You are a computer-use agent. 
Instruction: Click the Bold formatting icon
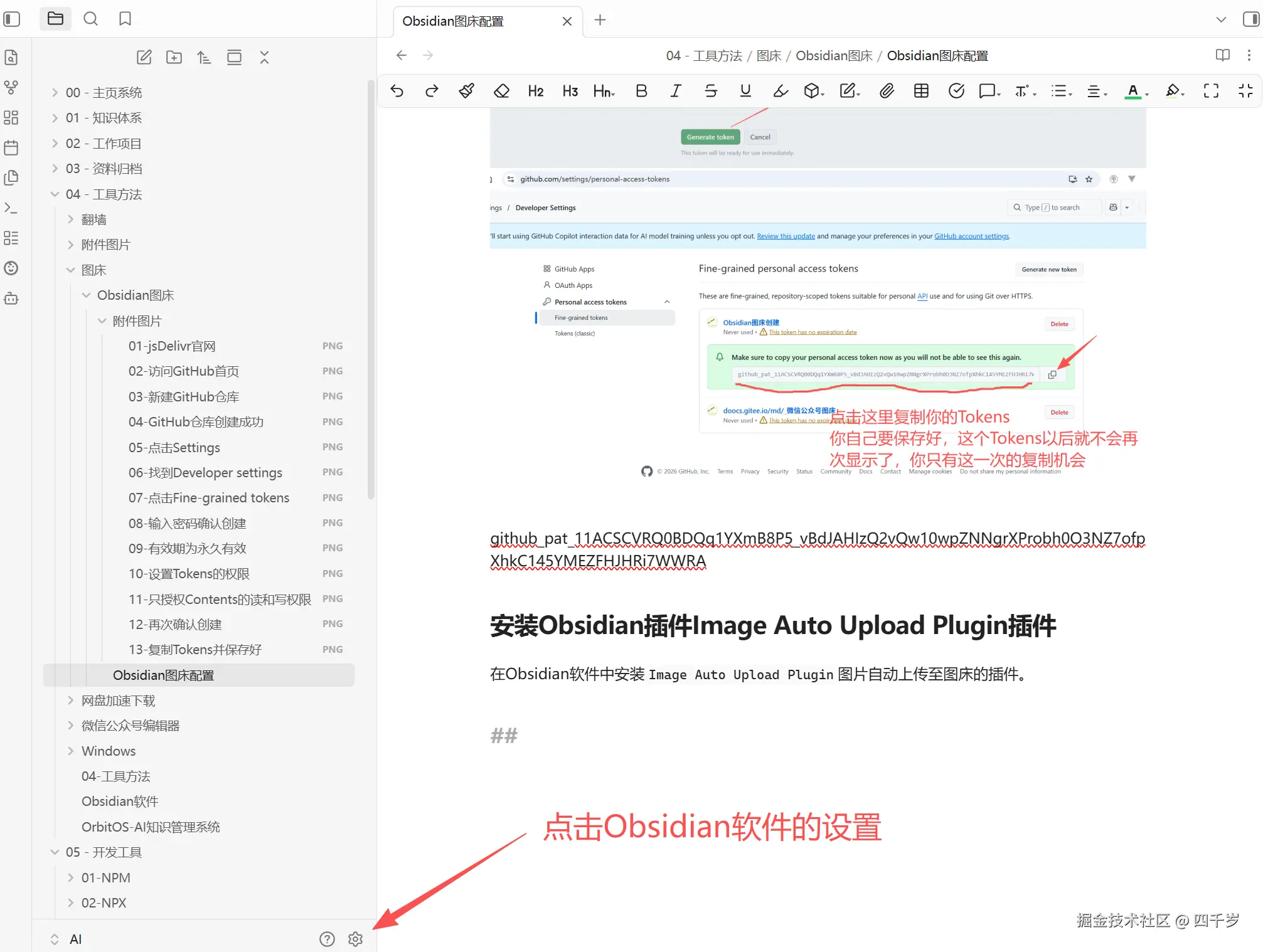point(641,91)
